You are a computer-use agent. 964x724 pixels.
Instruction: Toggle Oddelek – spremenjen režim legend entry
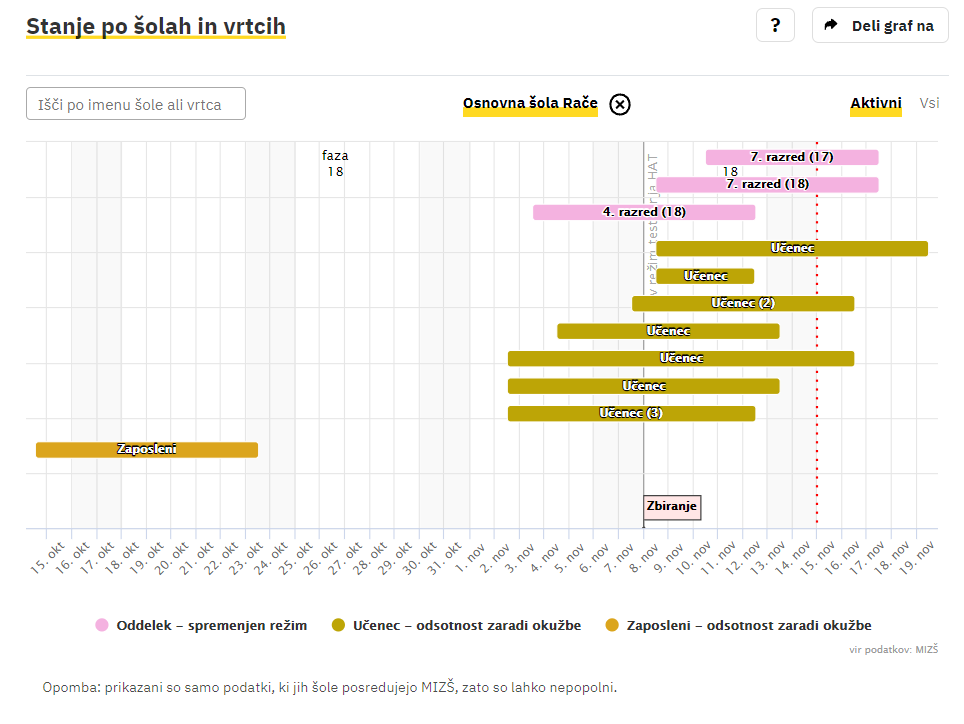click(x=211, y=625)
